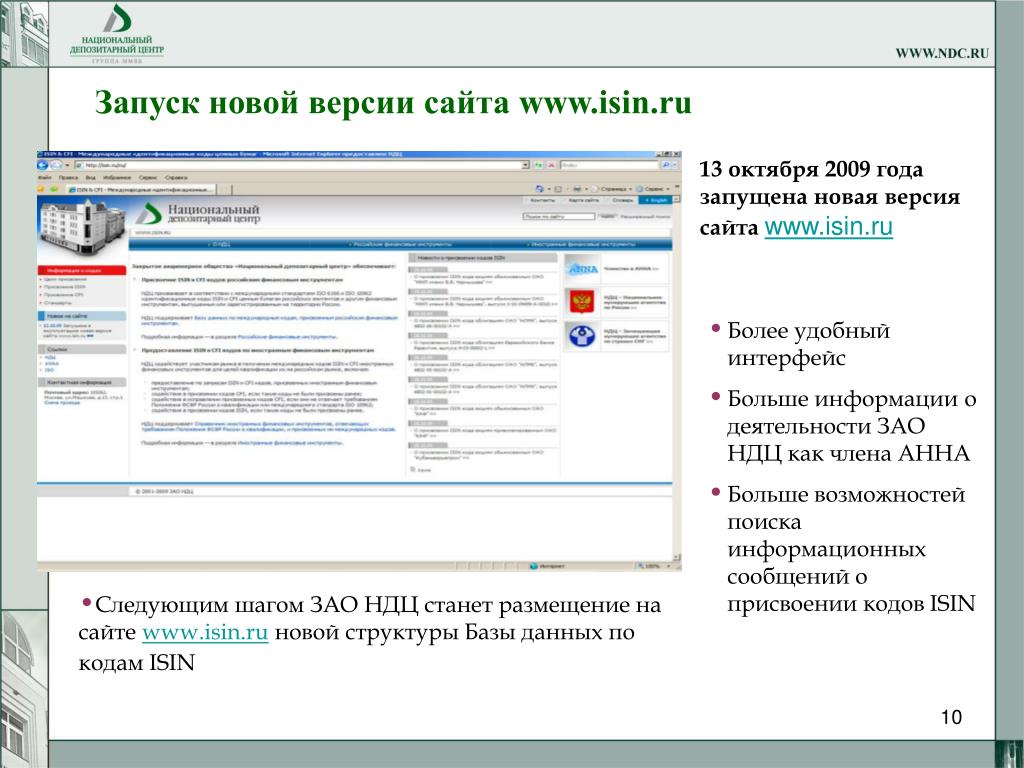1024x768 pixels.
Task: Click the NDC logo at slide top
Action: [117, 34]
